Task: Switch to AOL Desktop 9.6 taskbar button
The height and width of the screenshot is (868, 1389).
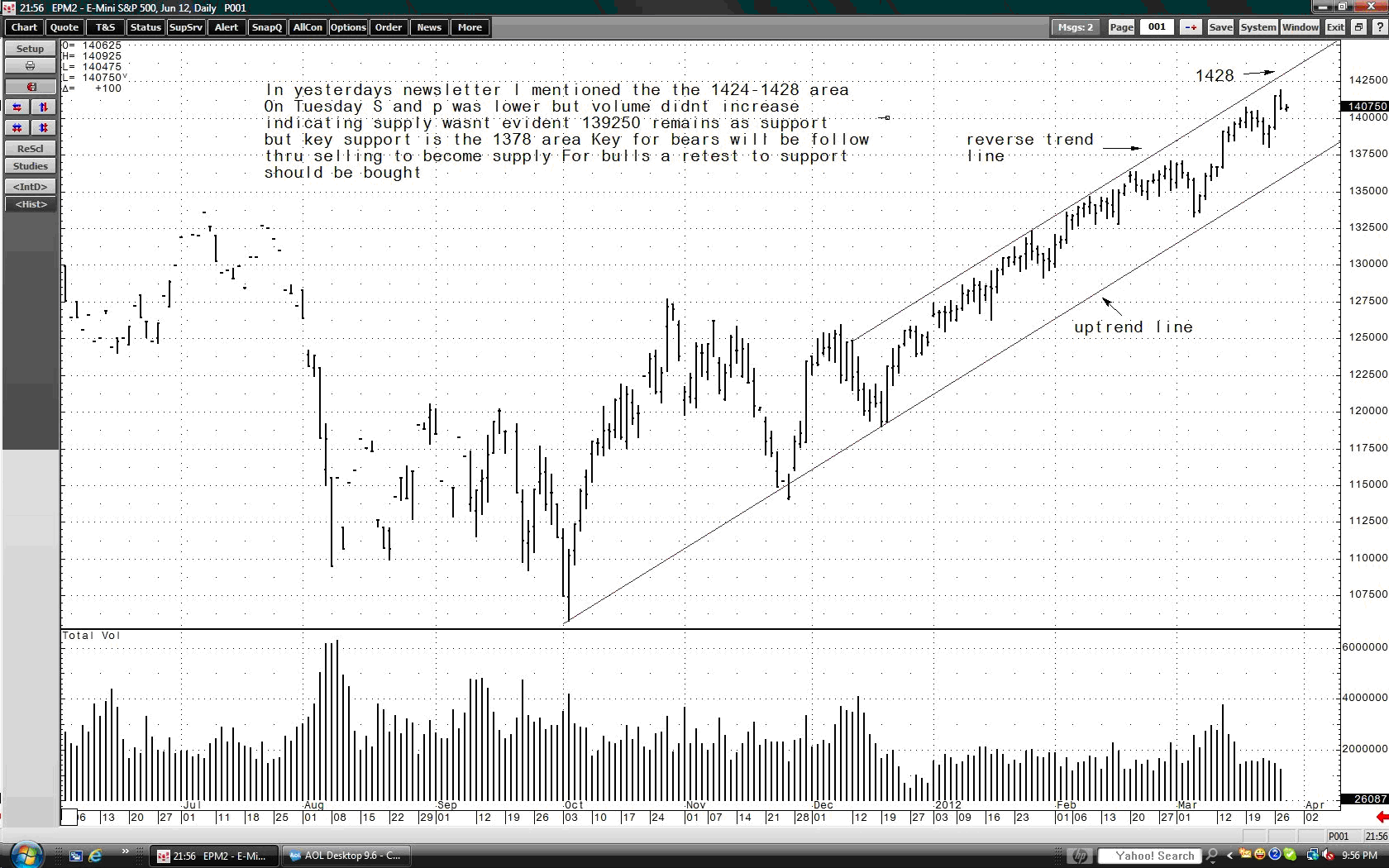Action: coord(346,856)
